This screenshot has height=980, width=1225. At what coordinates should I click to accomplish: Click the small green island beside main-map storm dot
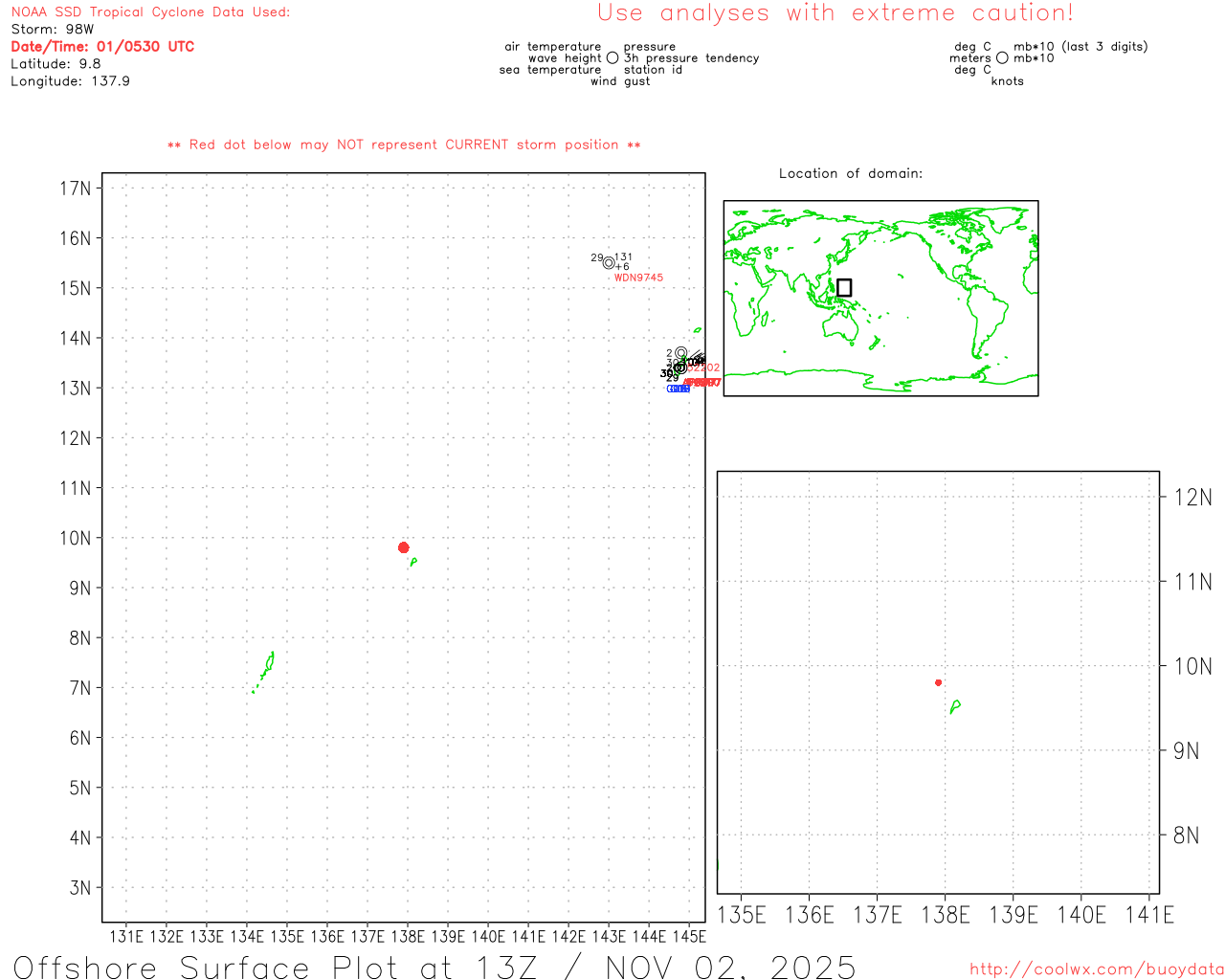tap(413, 562)
